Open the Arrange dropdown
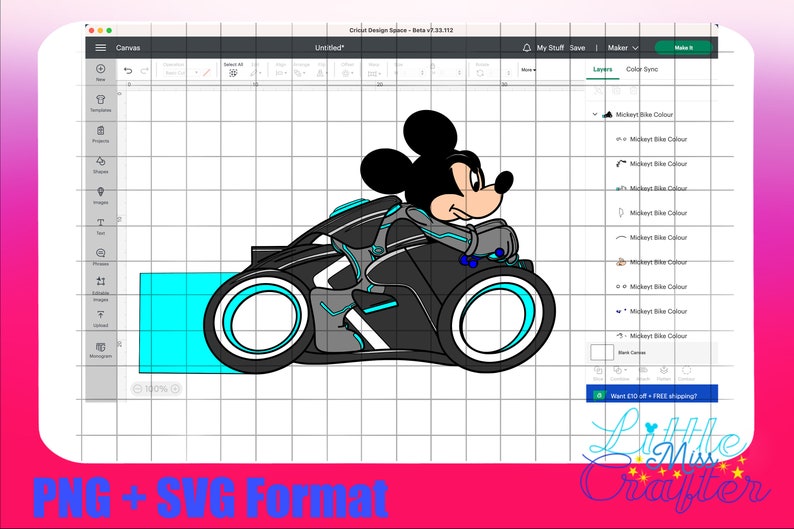794x529 pixels. pyautogui.click(x=300, y=73)
